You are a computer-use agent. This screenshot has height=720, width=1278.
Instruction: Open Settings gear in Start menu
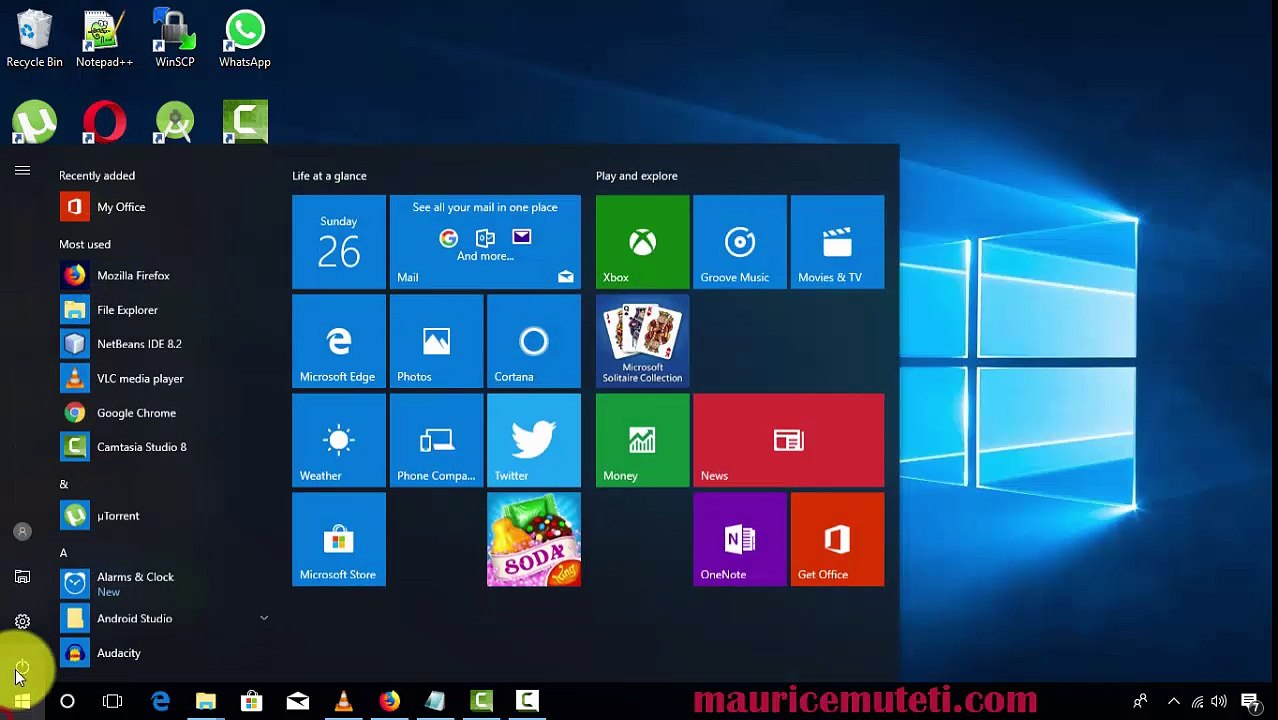(22, 621)
